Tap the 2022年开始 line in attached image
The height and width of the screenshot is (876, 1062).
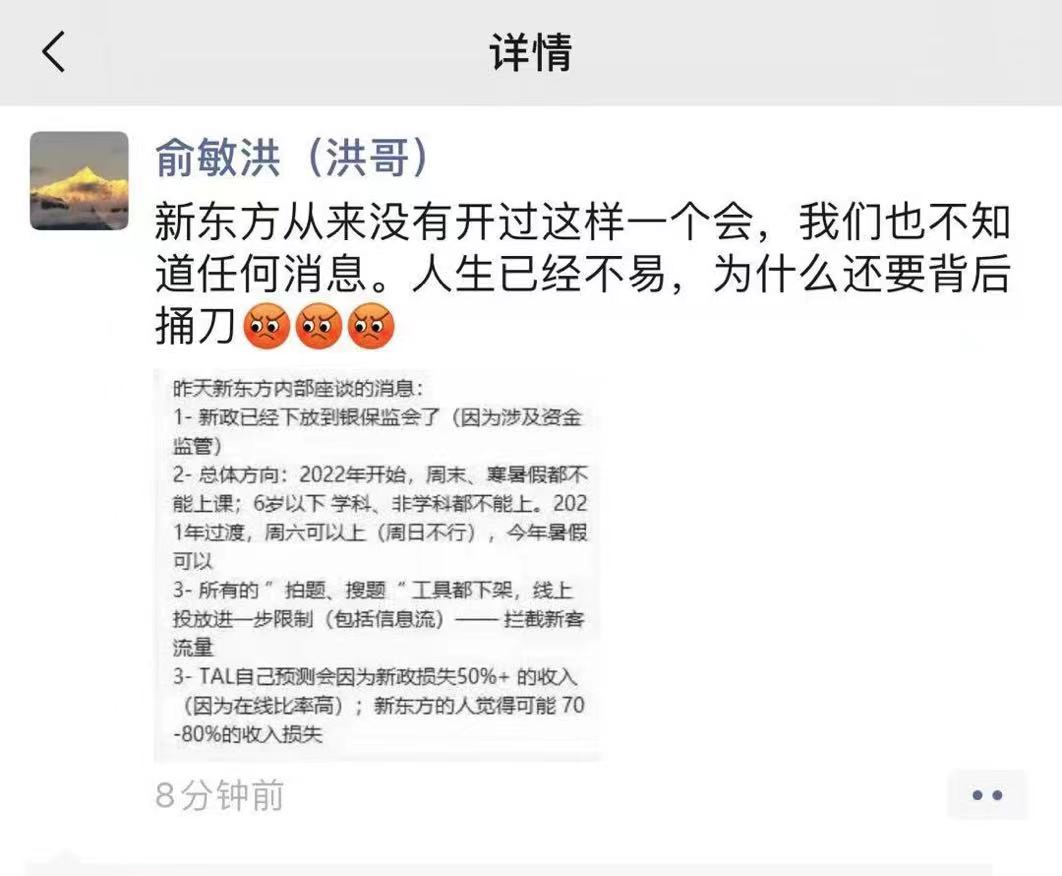click(x=379, y=474)
